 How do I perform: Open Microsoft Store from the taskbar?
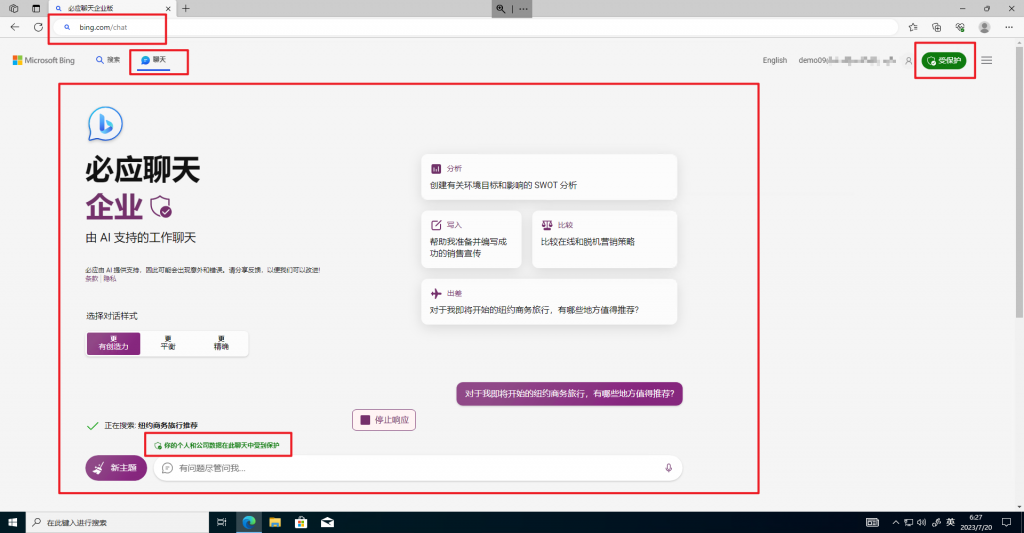[300, 522]
